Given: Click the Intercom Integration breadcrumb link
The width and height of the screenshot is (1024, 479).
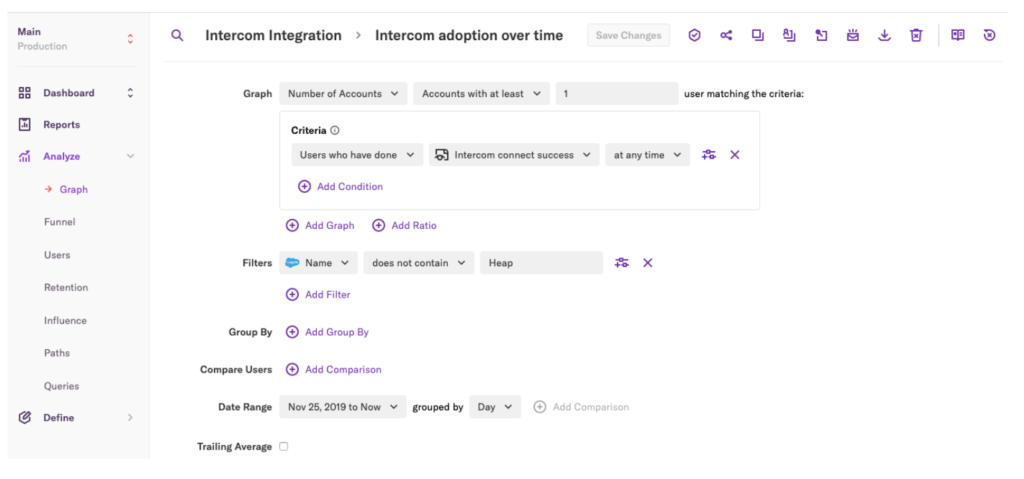Looking at the screenshot, I should pos(273,35).
